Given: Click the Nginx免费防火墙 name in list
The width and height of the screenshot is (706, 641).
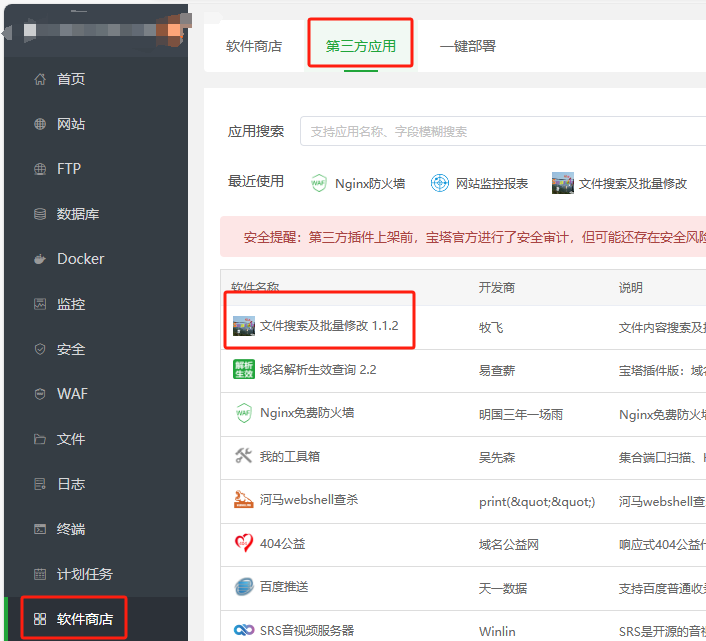Looking at the screenshot, I should (307, 413).
